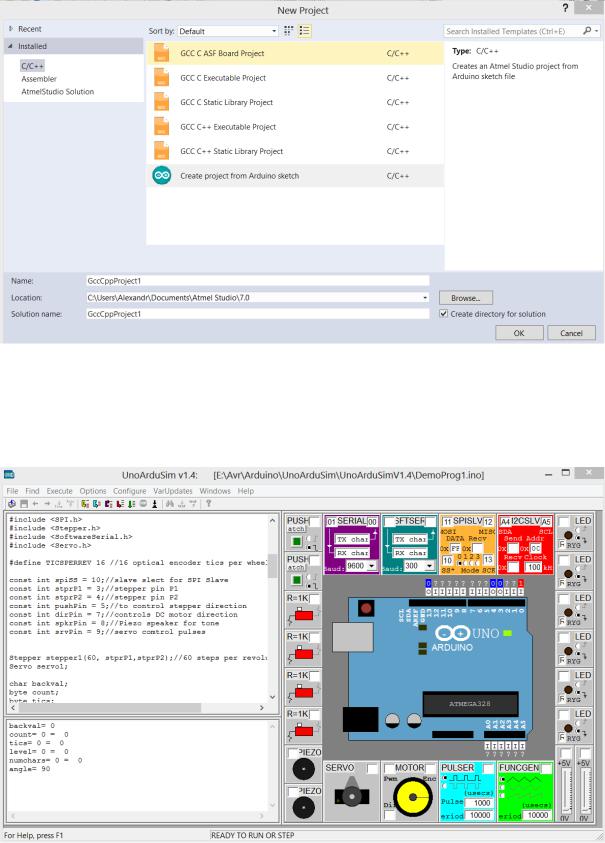The height and width of the screenshot is (843, 605).
Task: Click the Arduino sketch project icon
Action: (162, 175)
